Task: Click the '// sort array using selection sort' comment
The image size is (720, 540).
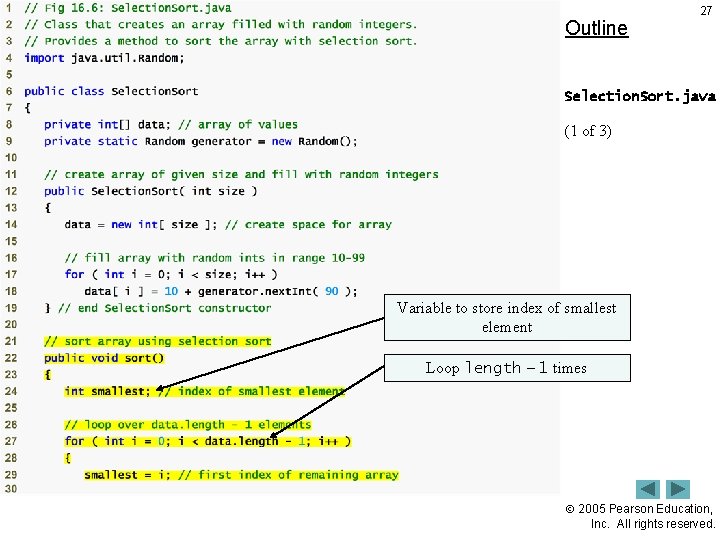Action: click(x=158, y=341)
